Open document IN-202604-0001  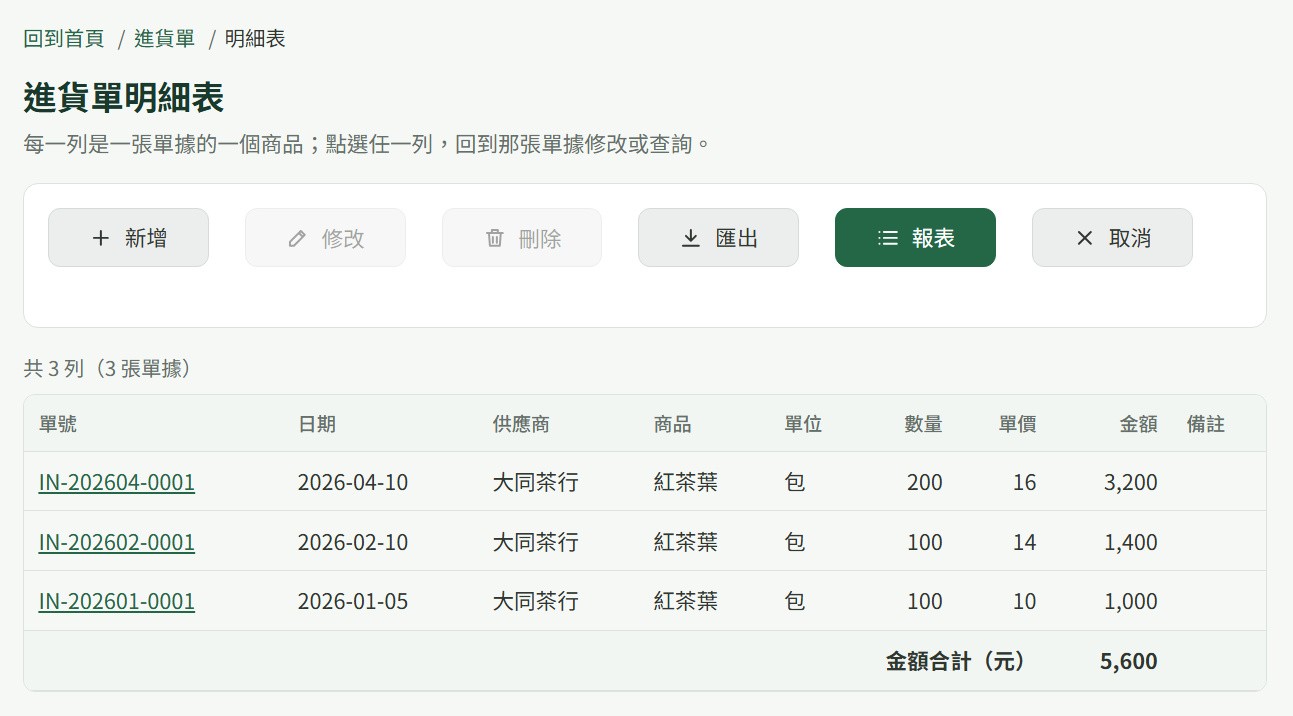[x=117, y=482]
